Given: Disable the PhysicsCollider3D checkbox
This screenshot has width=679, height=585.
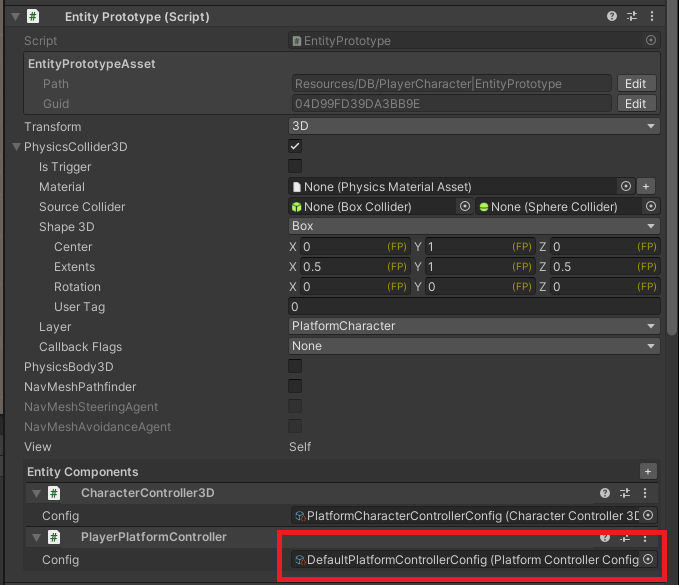Looking at the screenshot, I should (x=295, y=146).
